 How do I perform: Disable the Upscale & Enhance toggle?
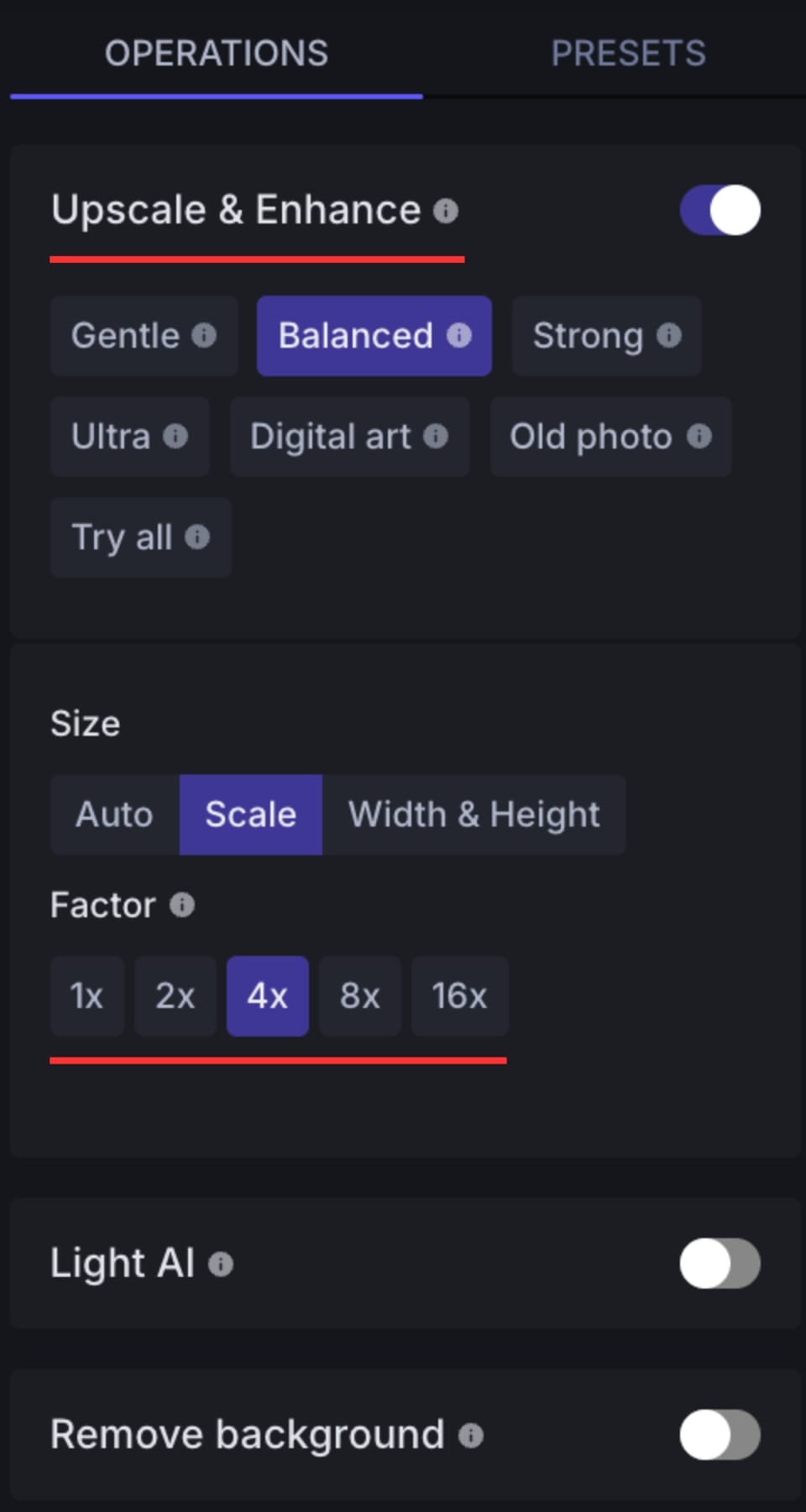[x=720, y=210]
